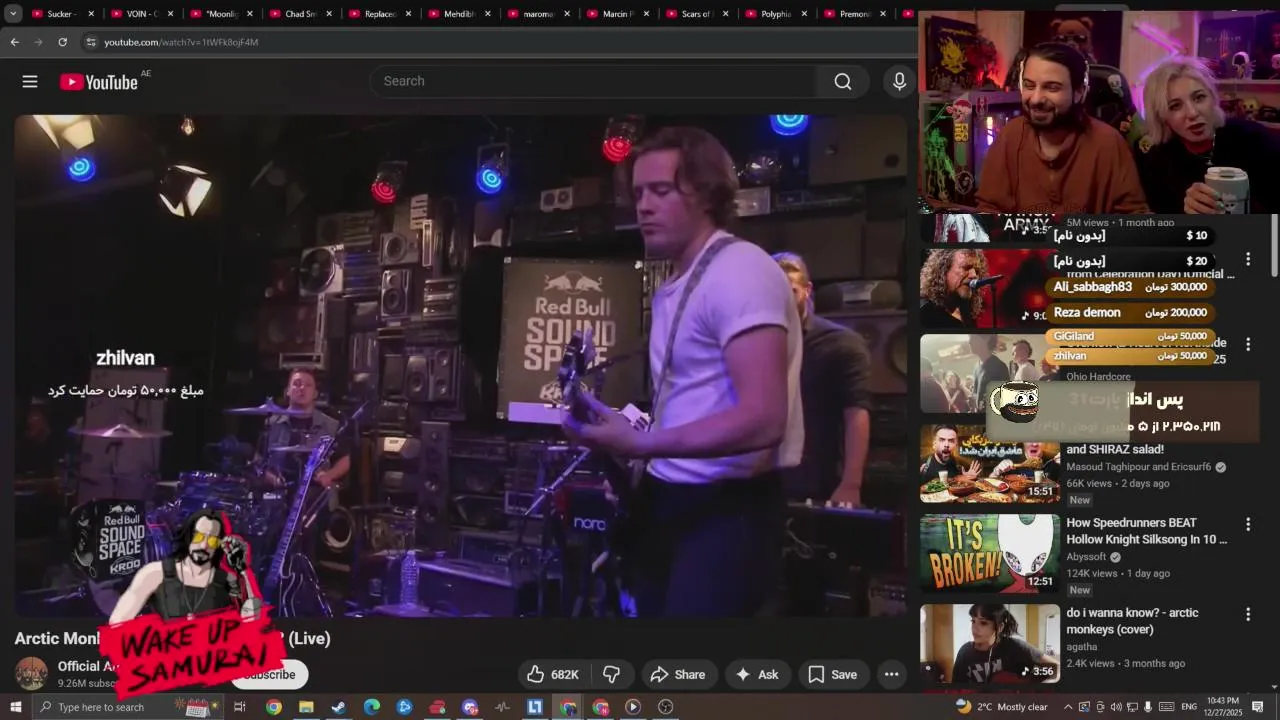
Task: Open the Arctic Monkeys channel avatar
Action: pos(31,673)
